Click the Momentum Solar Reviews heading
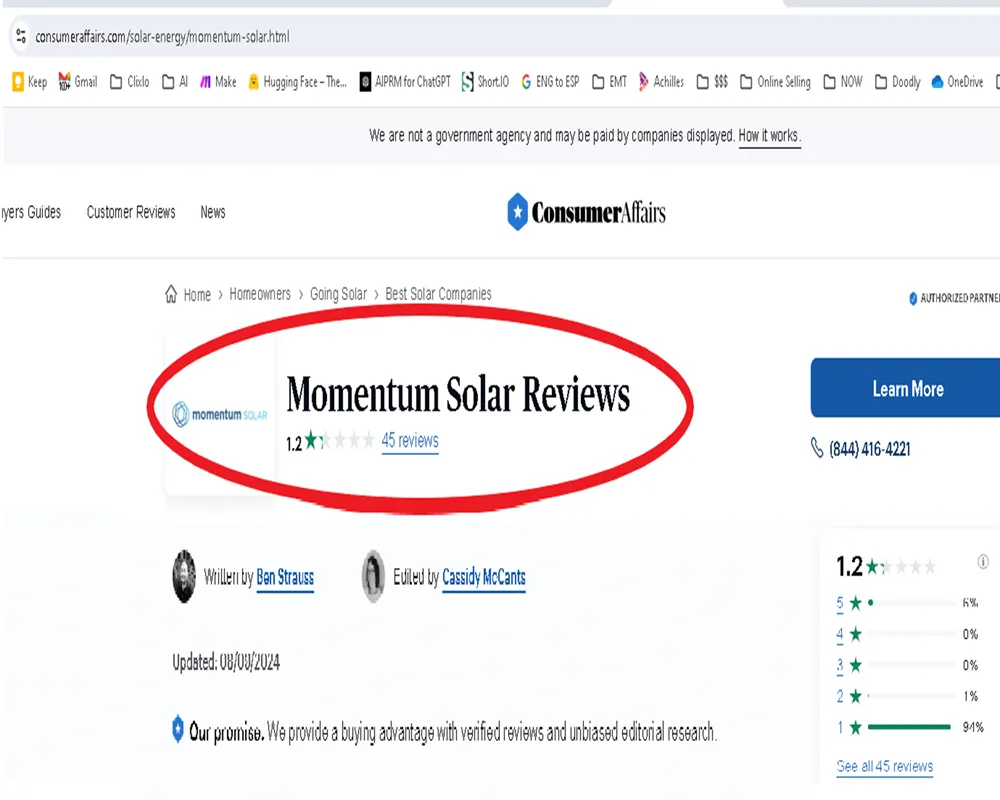 458,394
